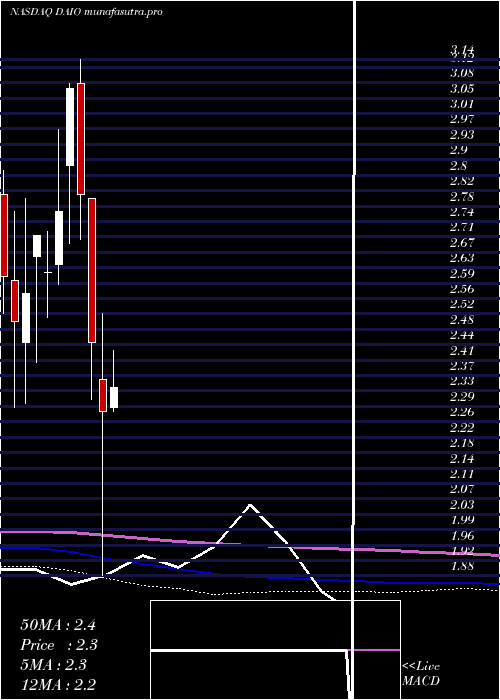
Task: Click the 1.96 price axis label
Action: coord(462,535)
